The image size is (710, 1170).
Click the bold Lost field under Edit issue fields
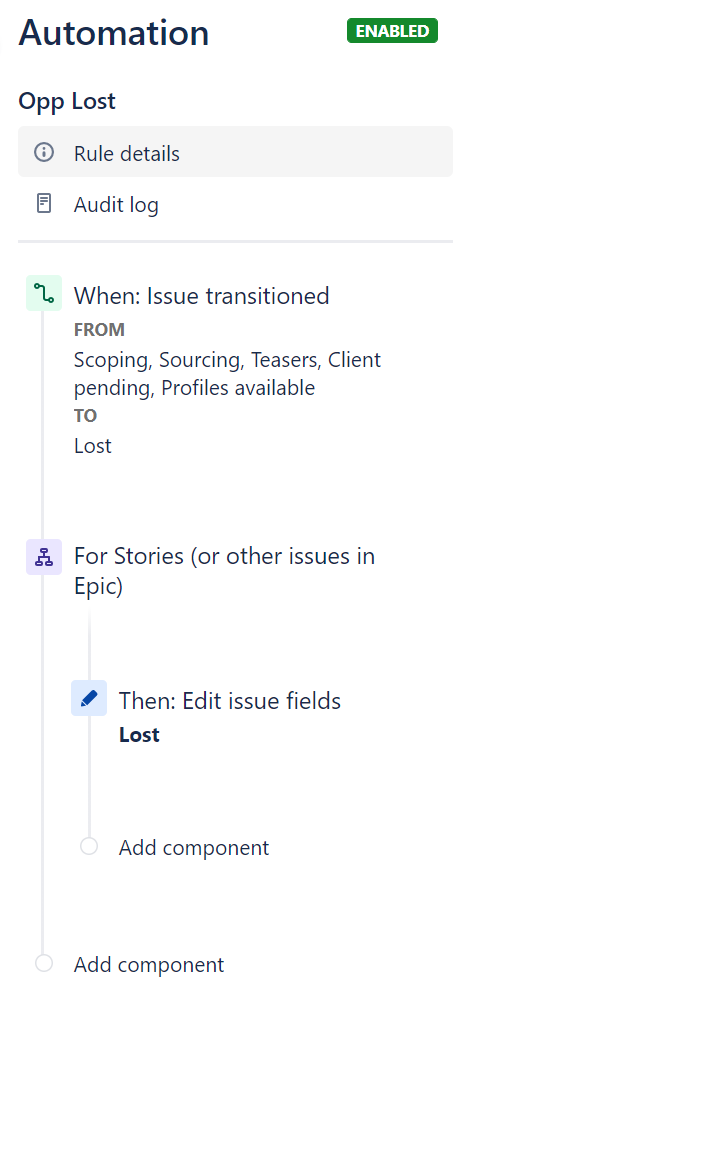tap(139, 735)
